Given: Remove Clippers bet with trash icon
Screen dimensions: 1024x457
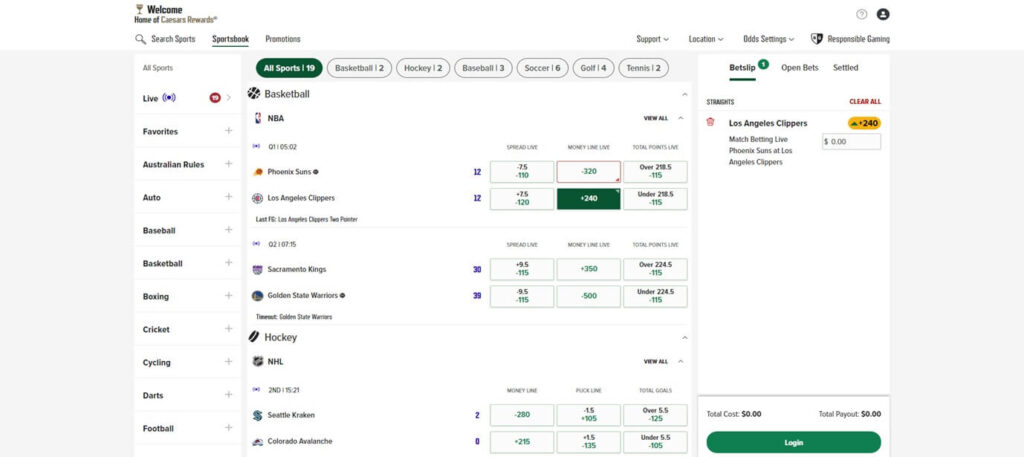Looking at the screenshot, I should tap(711, 122).
